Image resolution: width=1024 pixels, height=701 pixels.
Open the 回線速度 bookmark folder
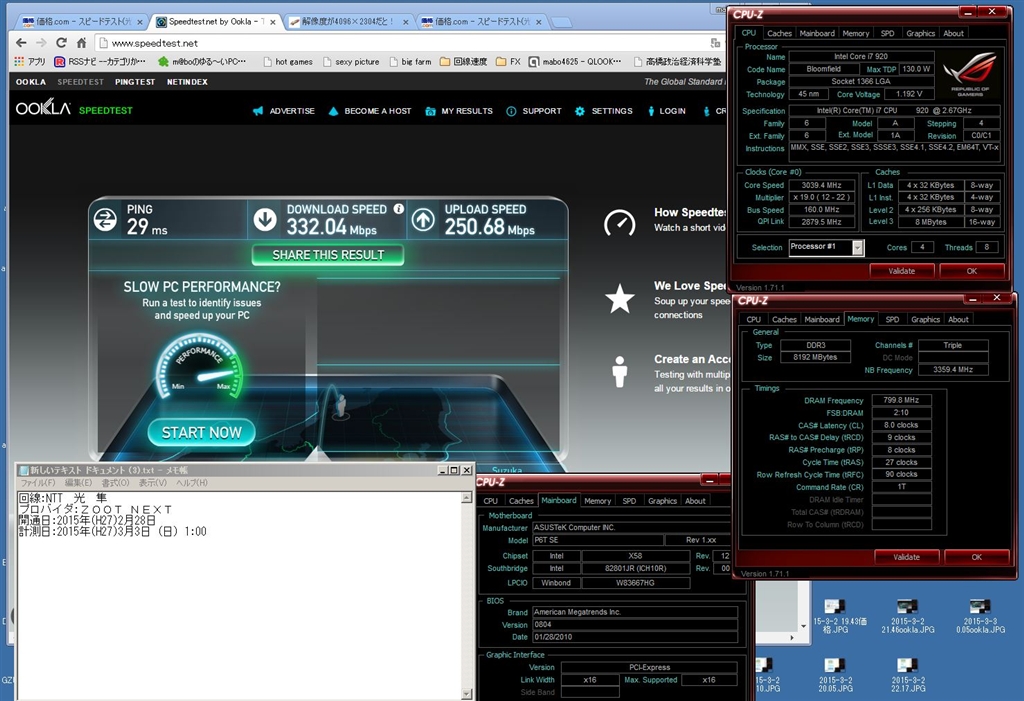464,61
